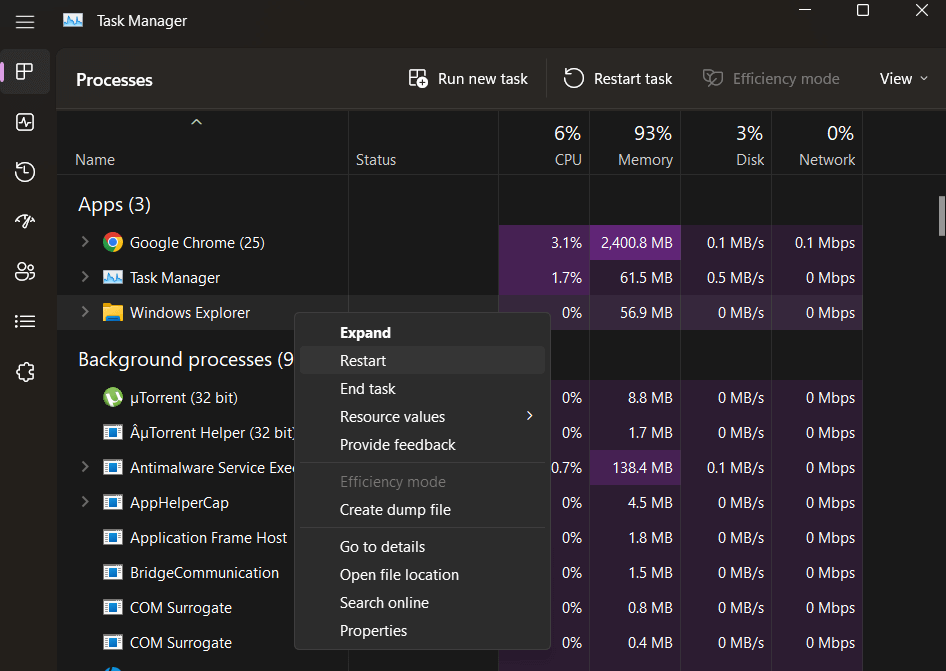
Task: Open the Performance sidebar page
Action: tap(25, 122)
